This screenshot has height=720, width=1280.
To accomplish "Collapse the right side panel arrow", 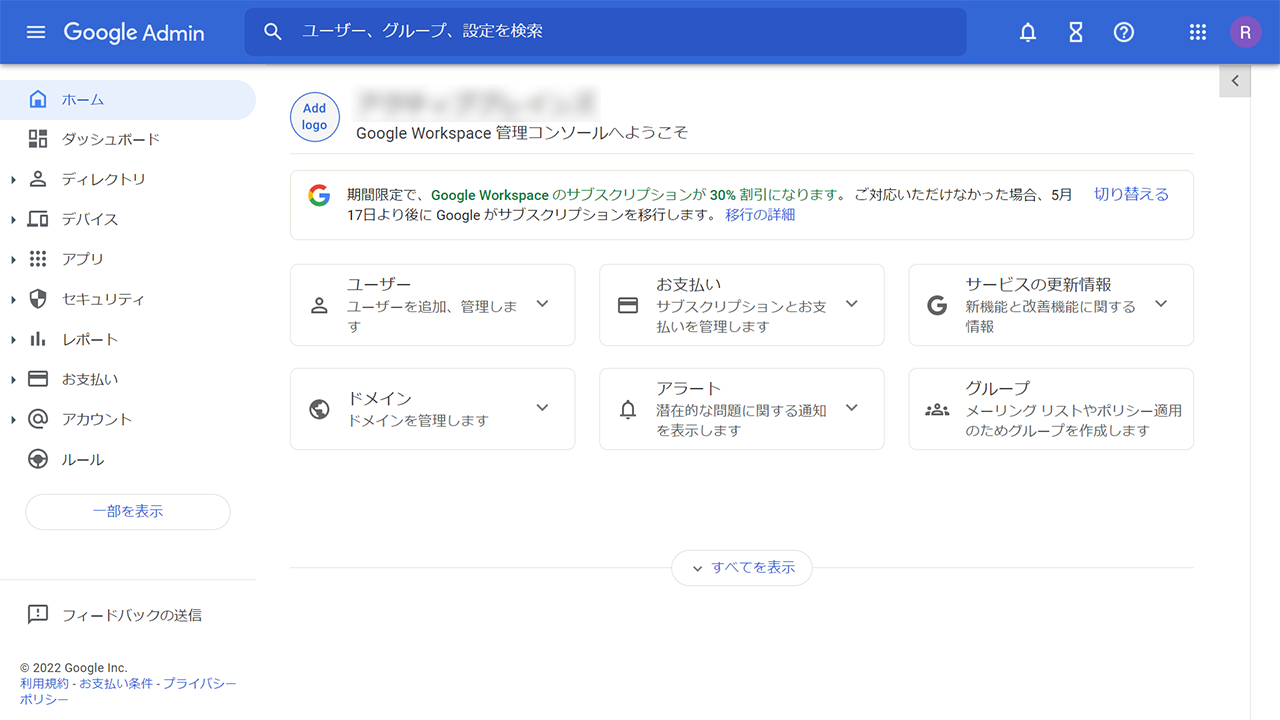I will click(x=1235, y=81).
